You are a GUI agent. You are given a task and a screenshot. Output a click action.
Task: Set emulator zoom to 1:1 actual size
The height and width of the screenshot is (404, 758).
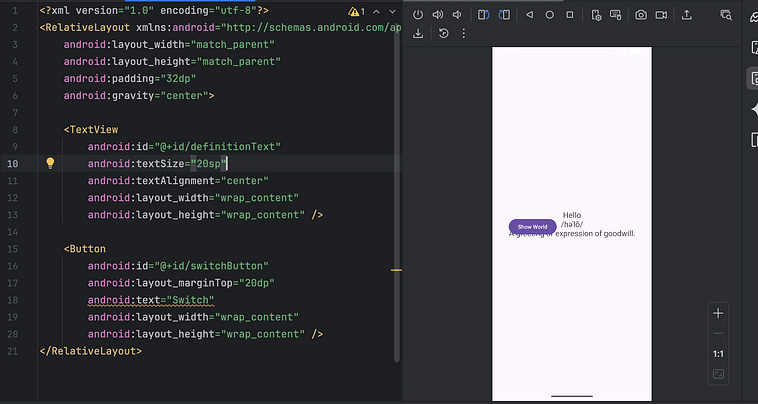click(718, 354)
